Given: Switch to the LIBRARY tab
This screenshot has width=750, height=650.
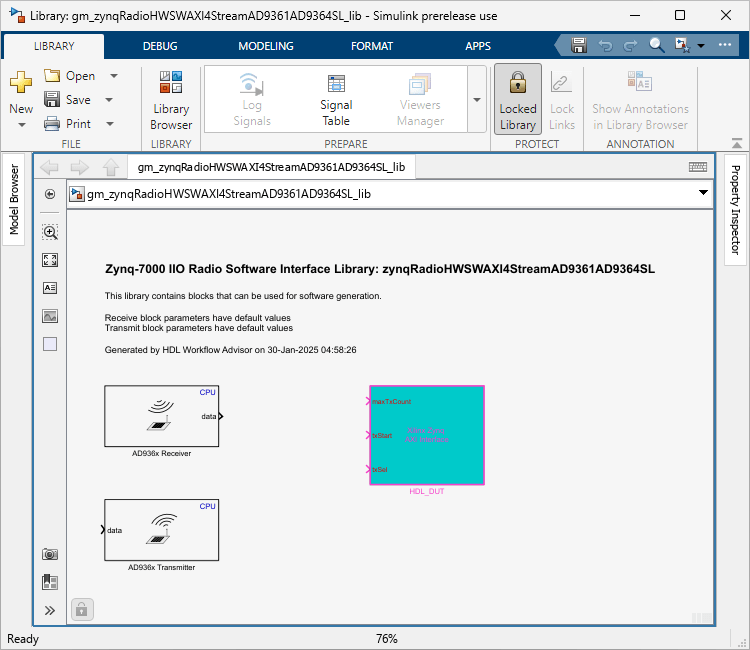Looking at the screenshot, I should 54,46.
